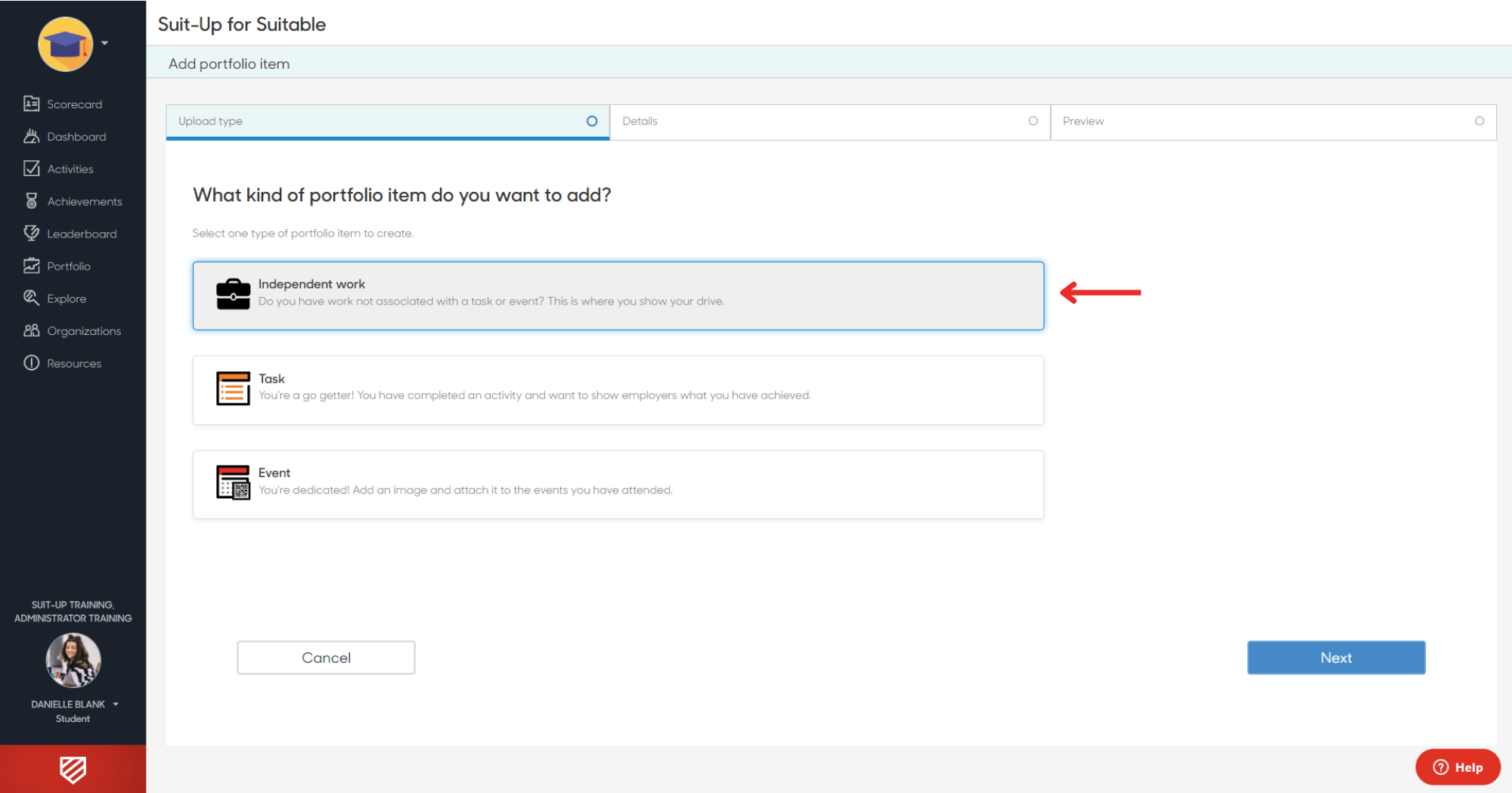Click Danielle Blank profile photo
This screenshot has height=793, width=1512.
73,660
